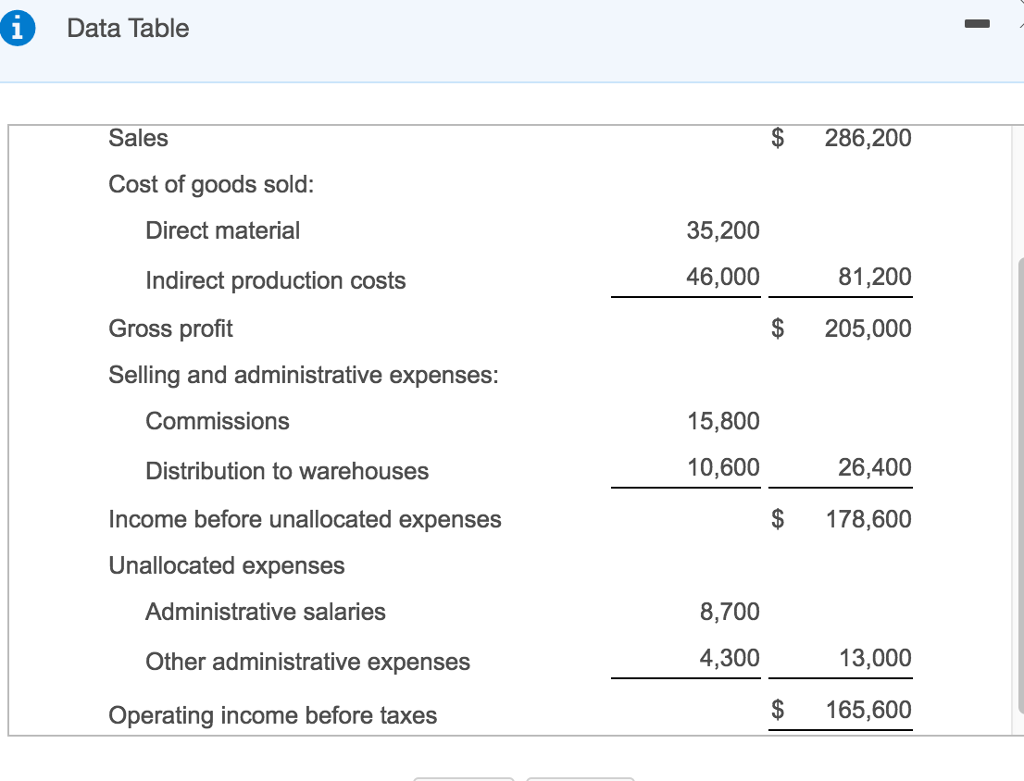
Task: Click the 'Administrative salaries' label
Action: (x=266, y=612)
